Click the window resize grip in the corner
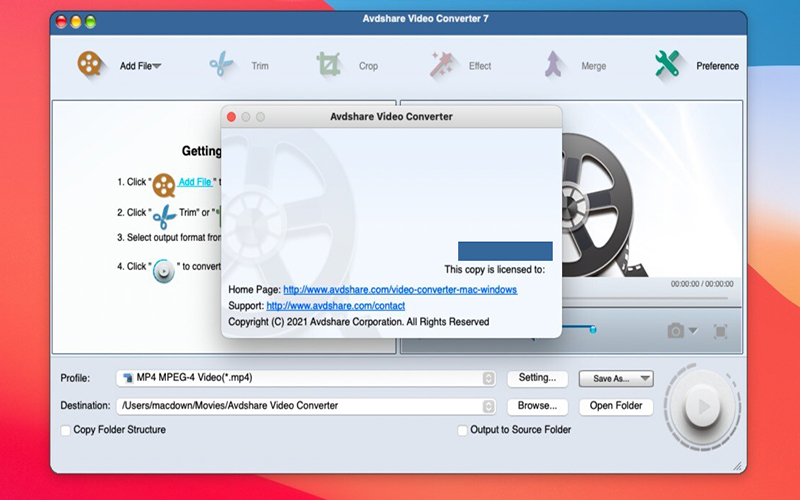Viewport: 800px width, 500px height. tap(738, 465)
